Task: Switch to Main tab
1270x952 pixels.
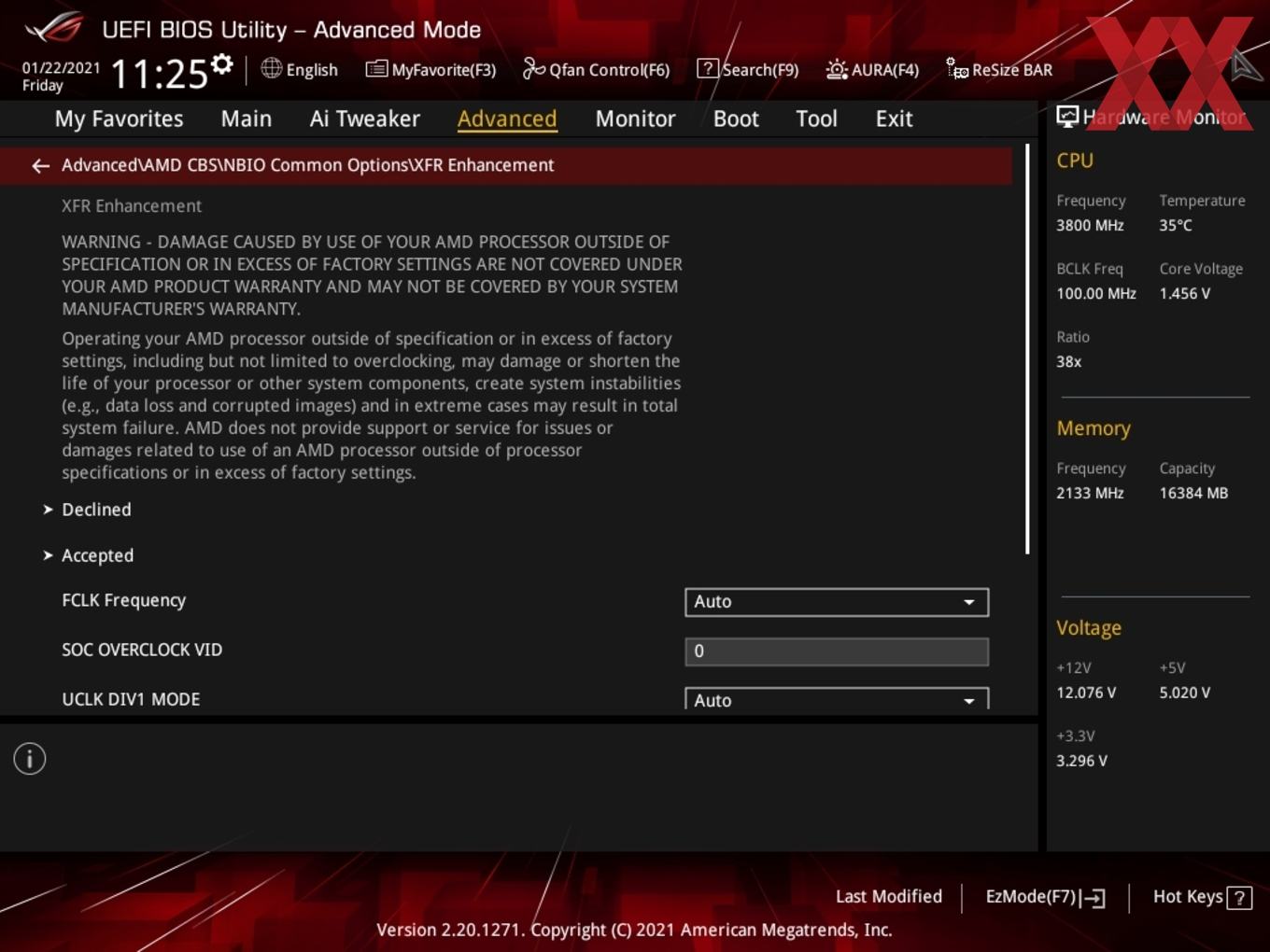Action: coord(247,119)
